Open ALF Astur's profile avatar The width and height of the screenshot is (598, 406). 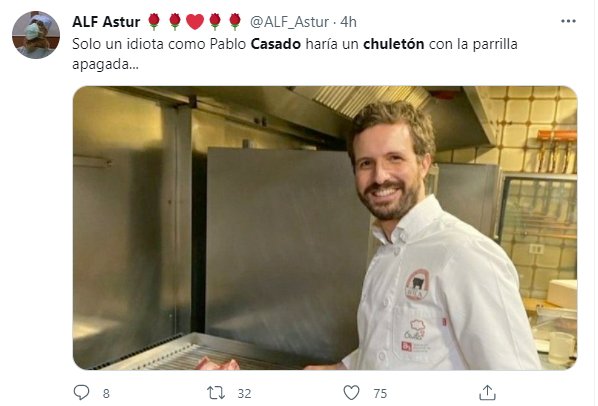point(36,35)
